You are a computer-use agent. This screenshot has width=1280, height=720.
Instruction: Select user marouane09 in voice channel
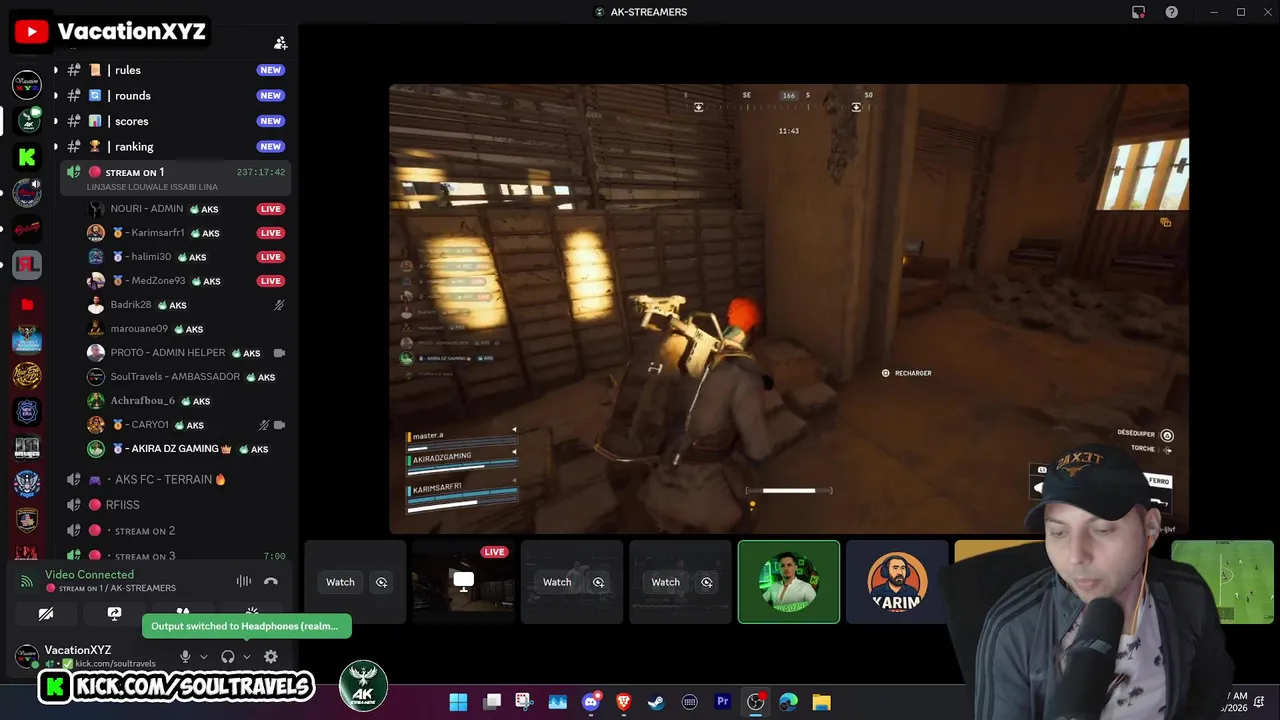(x=186, y=329)
